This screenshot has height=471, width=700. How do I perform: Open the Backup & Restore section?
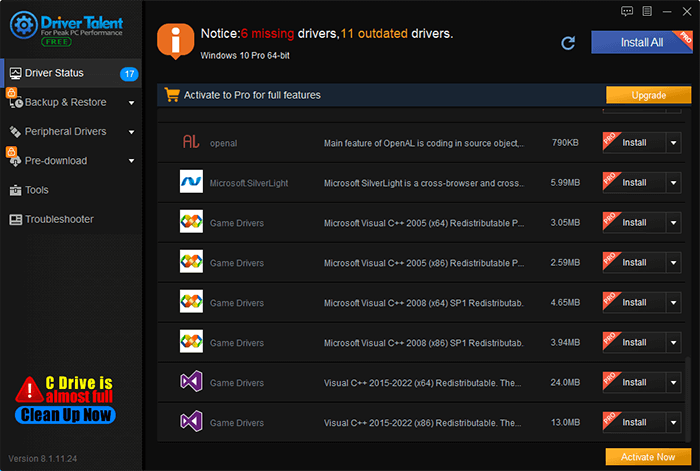tap(71, 102)
